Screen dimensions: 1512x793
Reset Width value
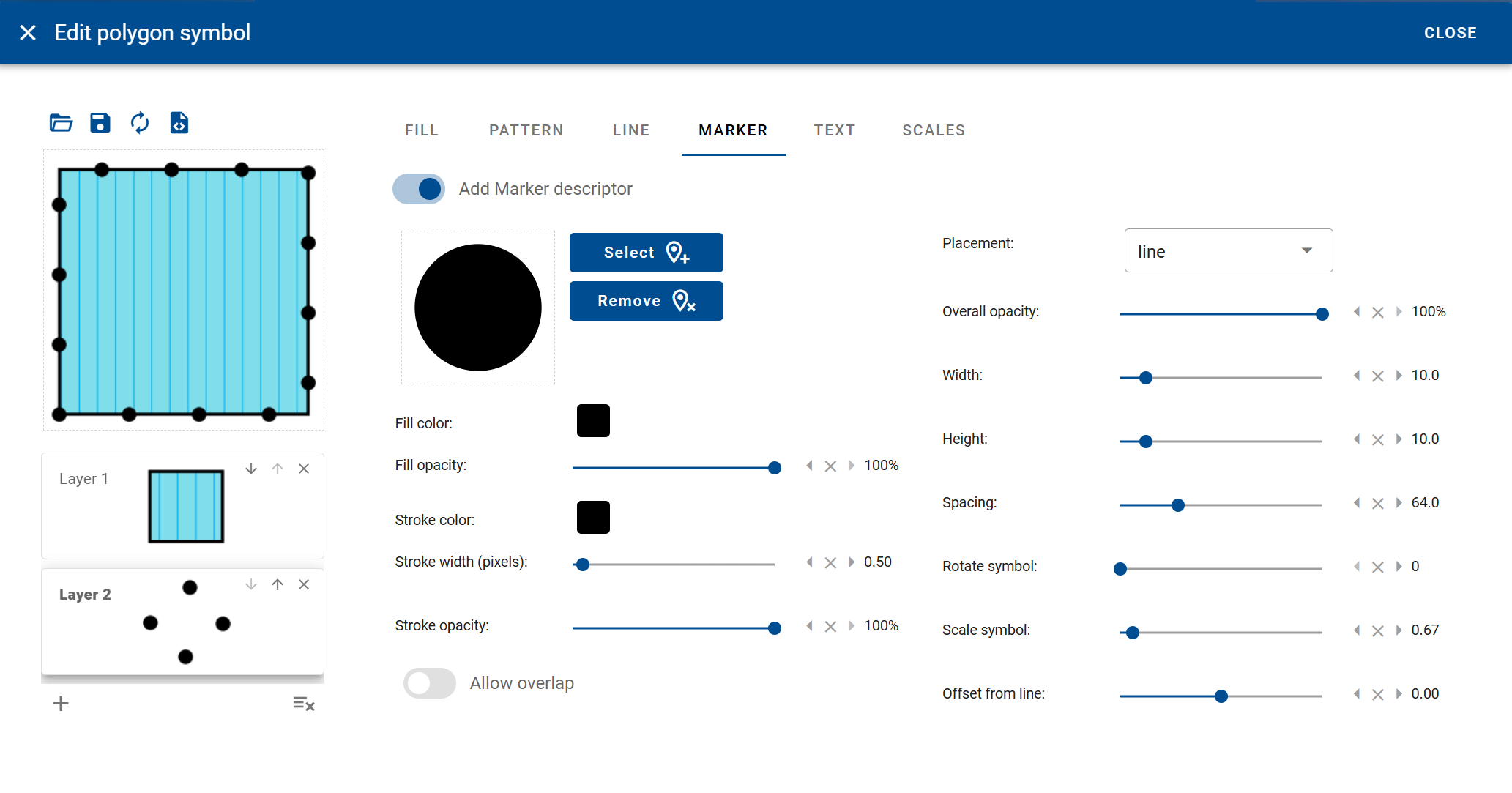1378,376
